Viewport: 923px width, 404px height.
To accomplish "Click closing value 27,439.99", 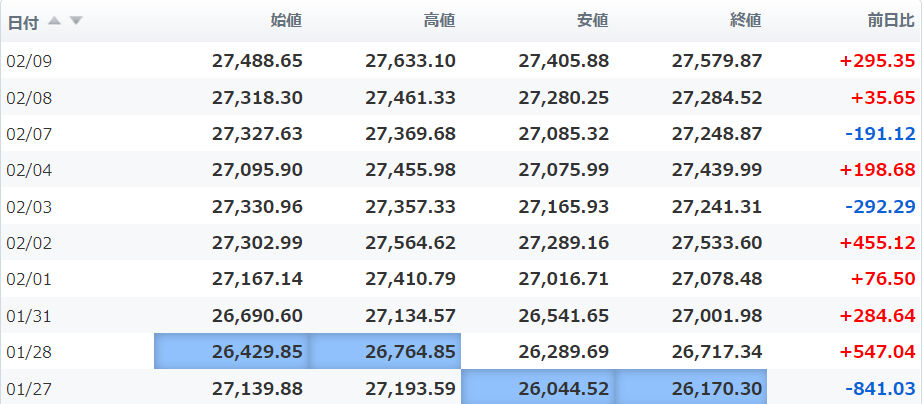I will click(x=716, y=170).
